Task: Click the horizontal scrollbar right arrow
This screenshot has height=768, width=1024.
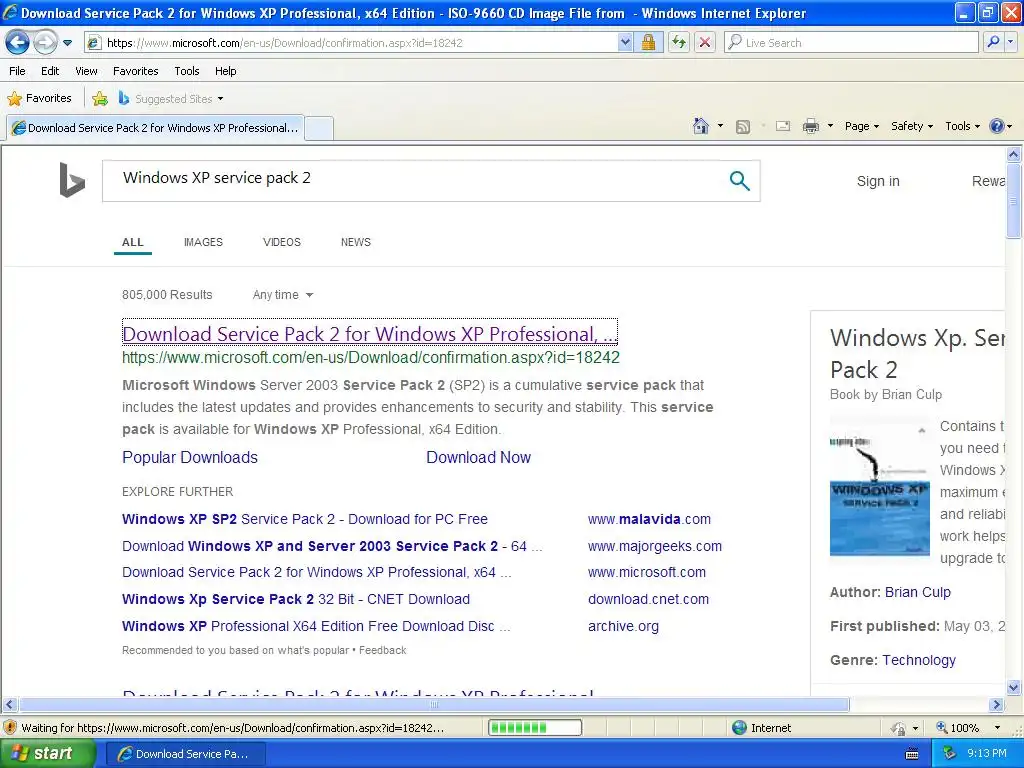Action: click(x=997, y=705)
